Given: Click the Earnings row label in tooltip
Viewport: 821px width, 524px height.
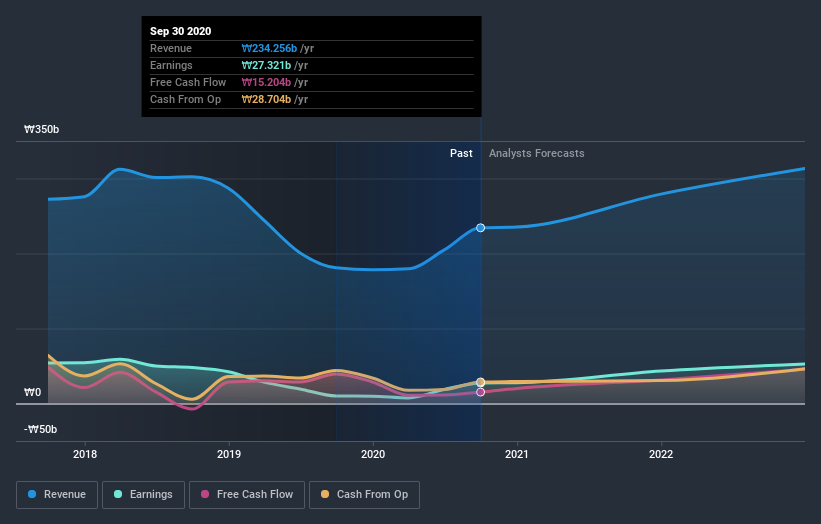Looking at the screenshot, I should [x=171, y=65].
